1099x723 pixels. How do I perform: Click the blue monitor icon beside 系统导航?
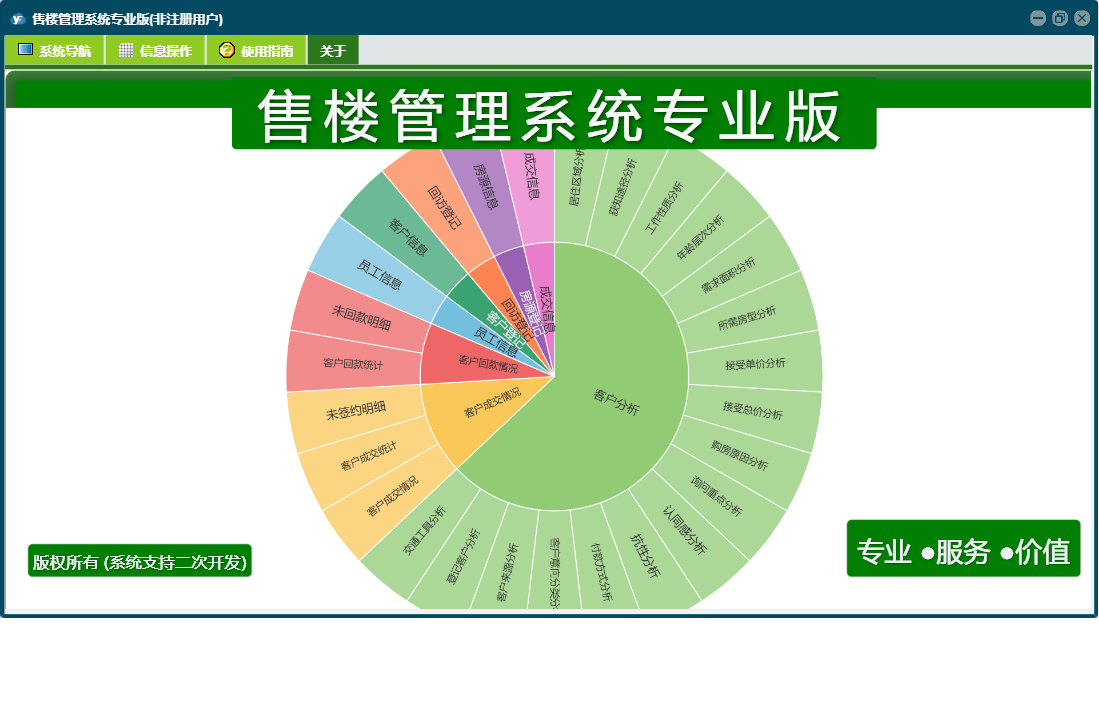25,49
